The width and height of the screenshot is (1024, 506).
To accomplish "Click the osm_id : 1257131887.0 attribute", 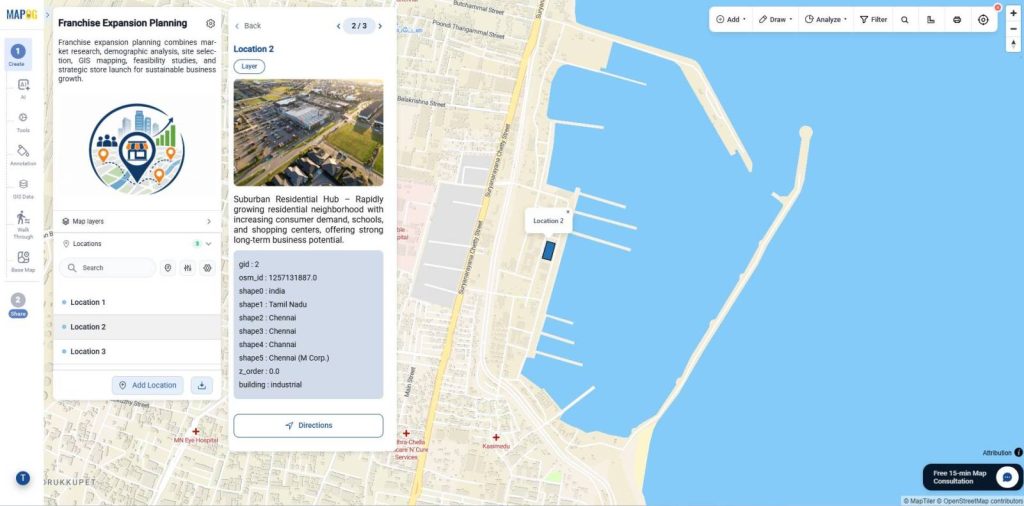I will 278,277.
